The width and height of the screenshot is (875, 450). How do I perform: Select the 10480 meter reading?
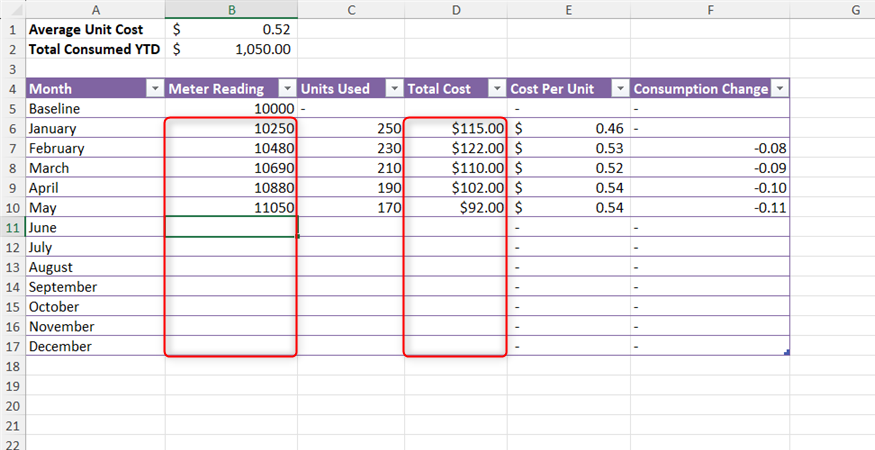[231, 148]
